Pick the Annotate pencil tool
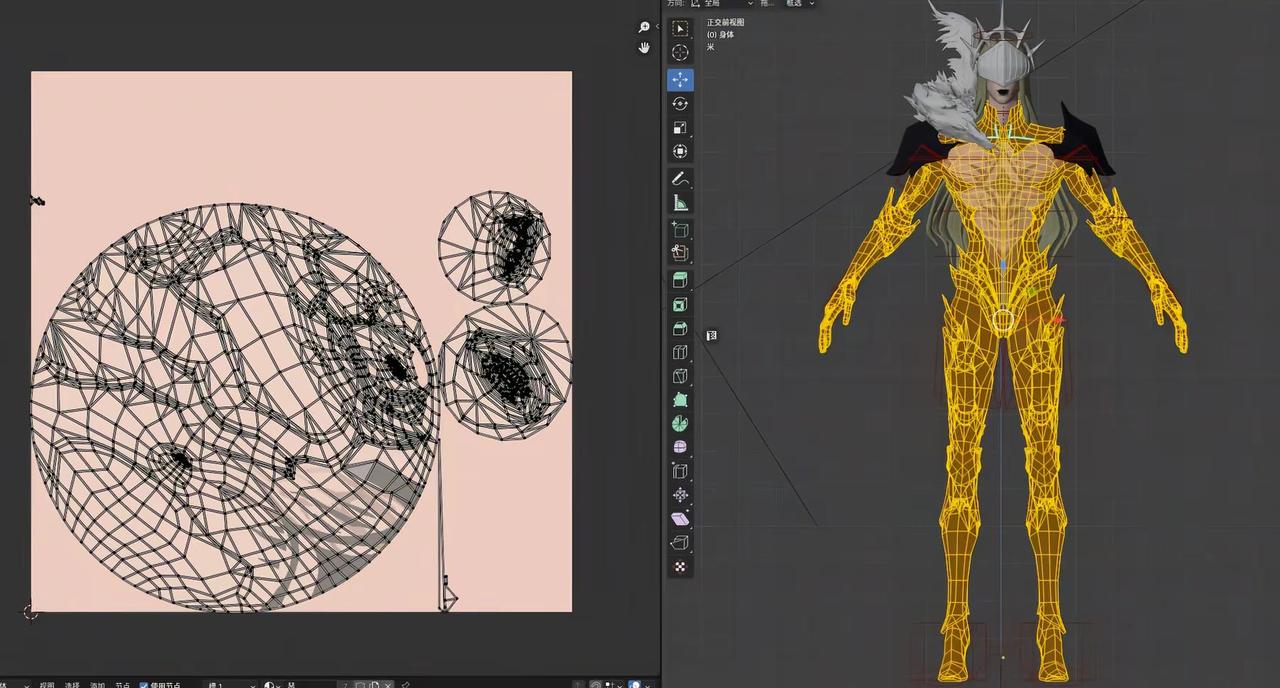Image resolution: width=1280 pixels, height=688 pixels. coord(680,179)
